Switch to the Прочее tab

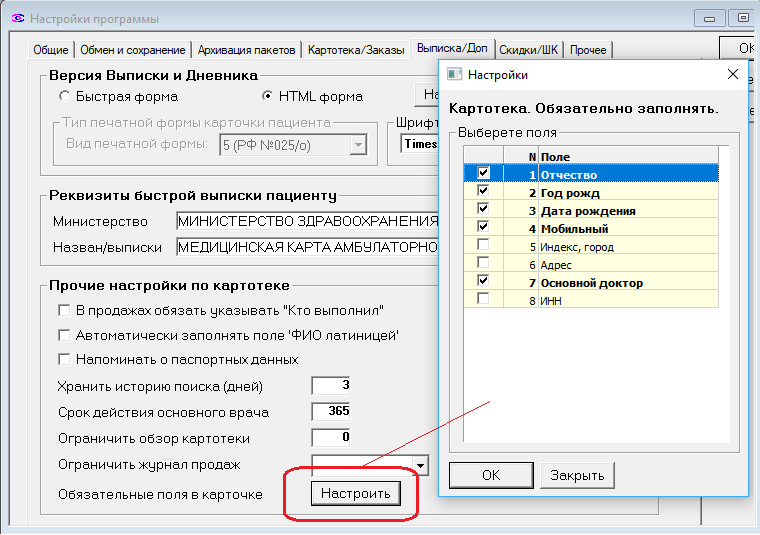588,50
